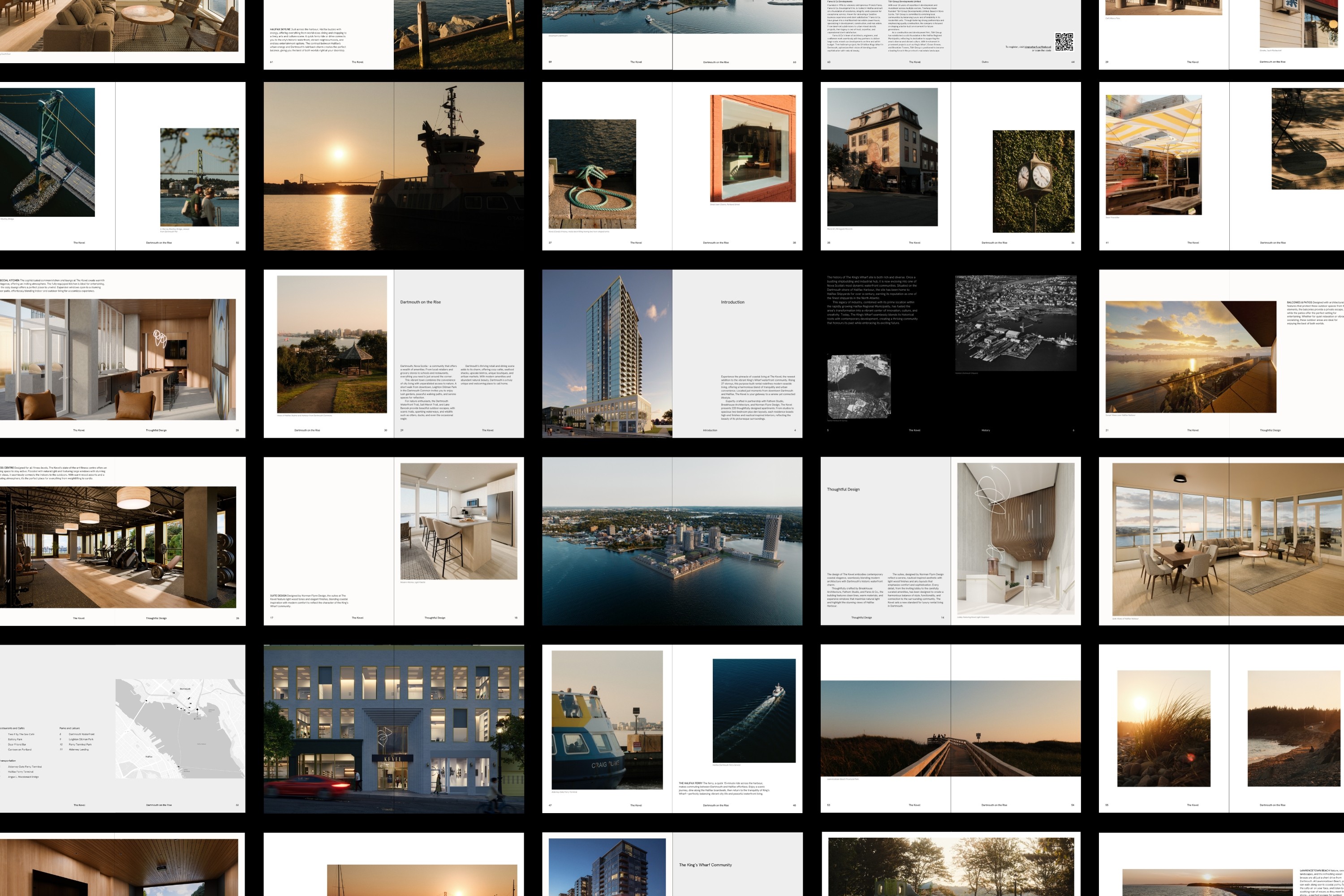Open the coiled green rope photo
Image resolution: width=1344 pixels, height=896 pixels.
(592, 174)
